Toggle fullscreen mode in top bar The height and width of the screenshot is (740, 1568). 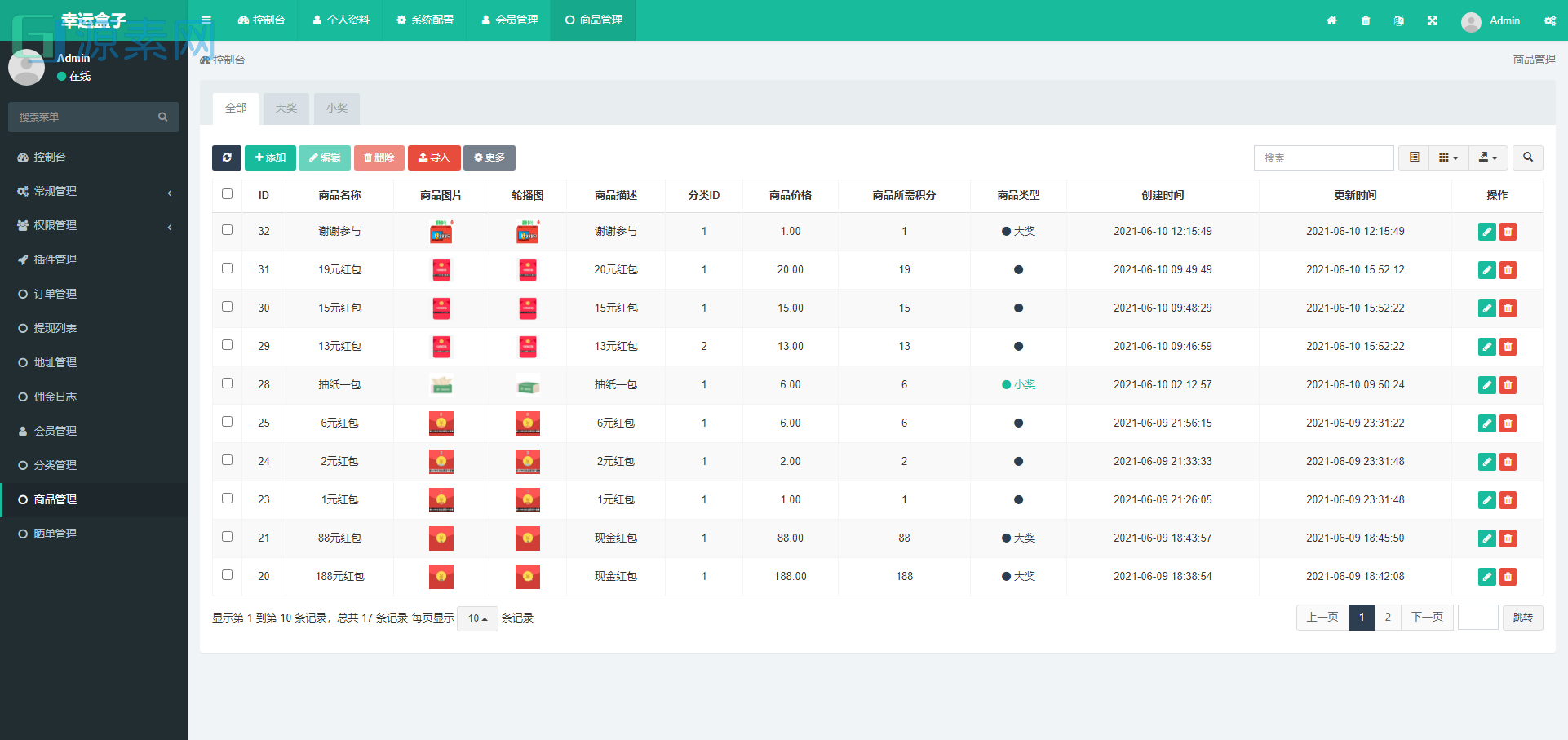pyautogui.click(x=1432, y=20)
